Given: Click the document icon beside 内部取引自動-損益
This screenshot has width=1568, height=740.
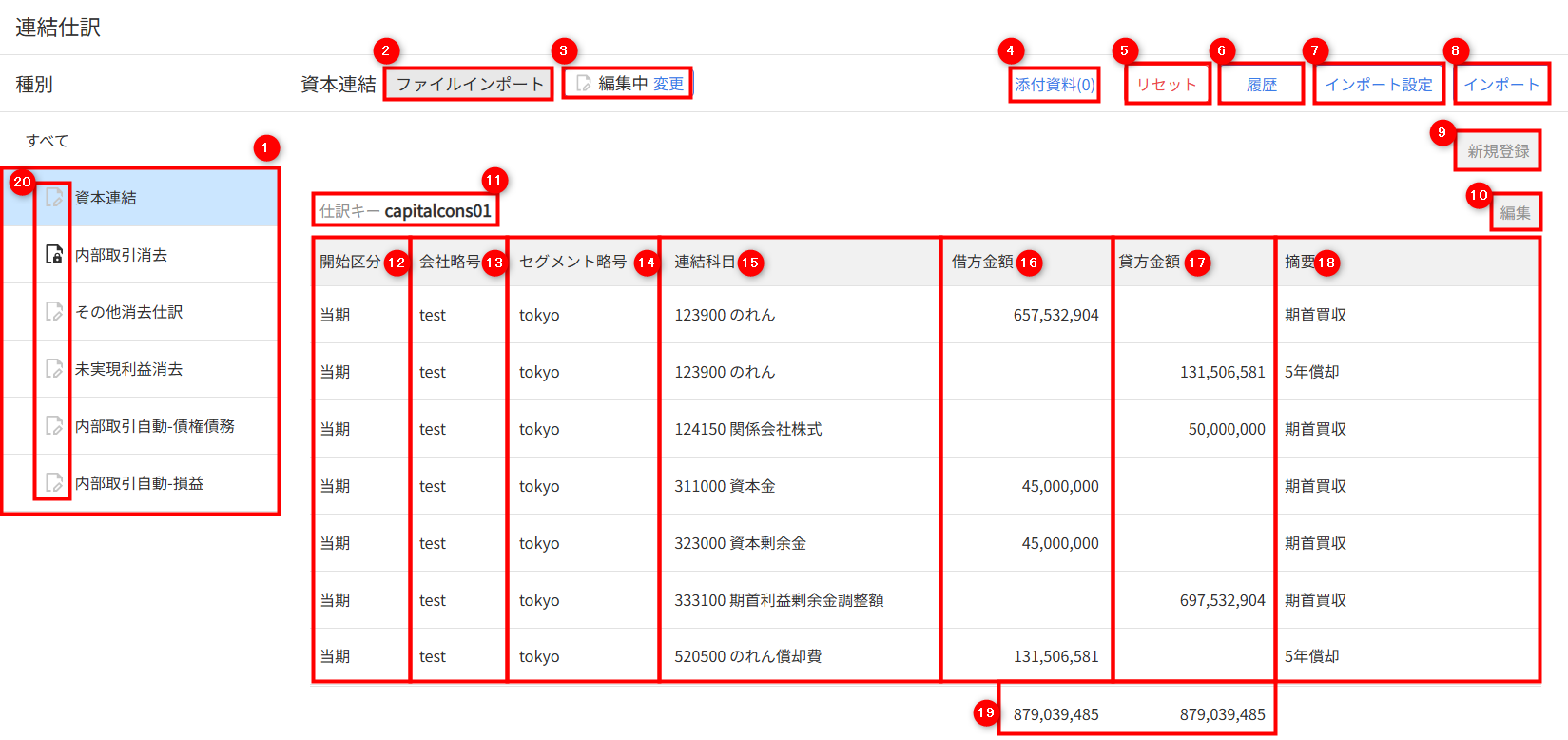Looking at the screenshot, I should 54,483.
